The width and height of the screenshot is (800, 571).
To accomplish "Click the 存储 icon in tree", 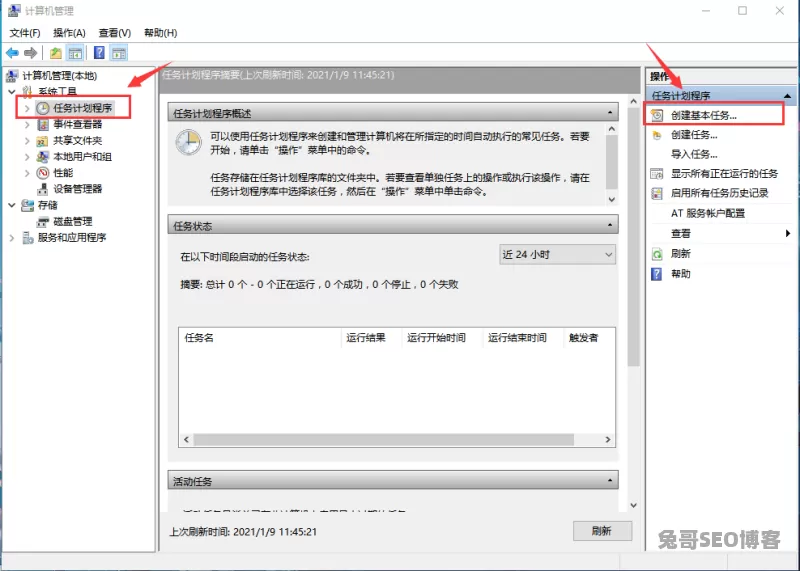I will pyautogui.click(x=28, y=205).
